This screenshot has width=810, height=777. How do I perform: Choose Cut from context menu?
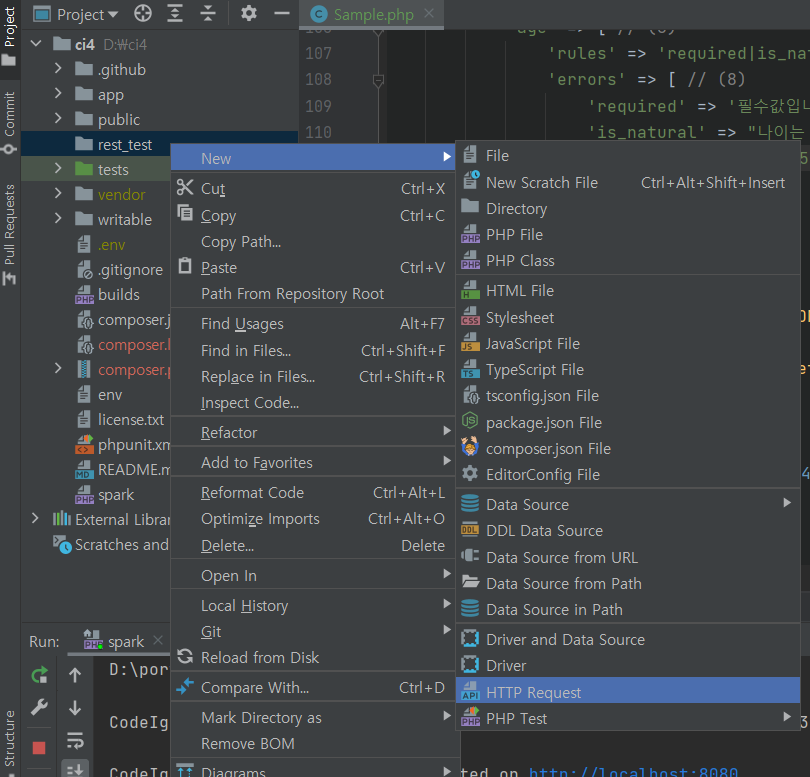[x=313, y=189]
